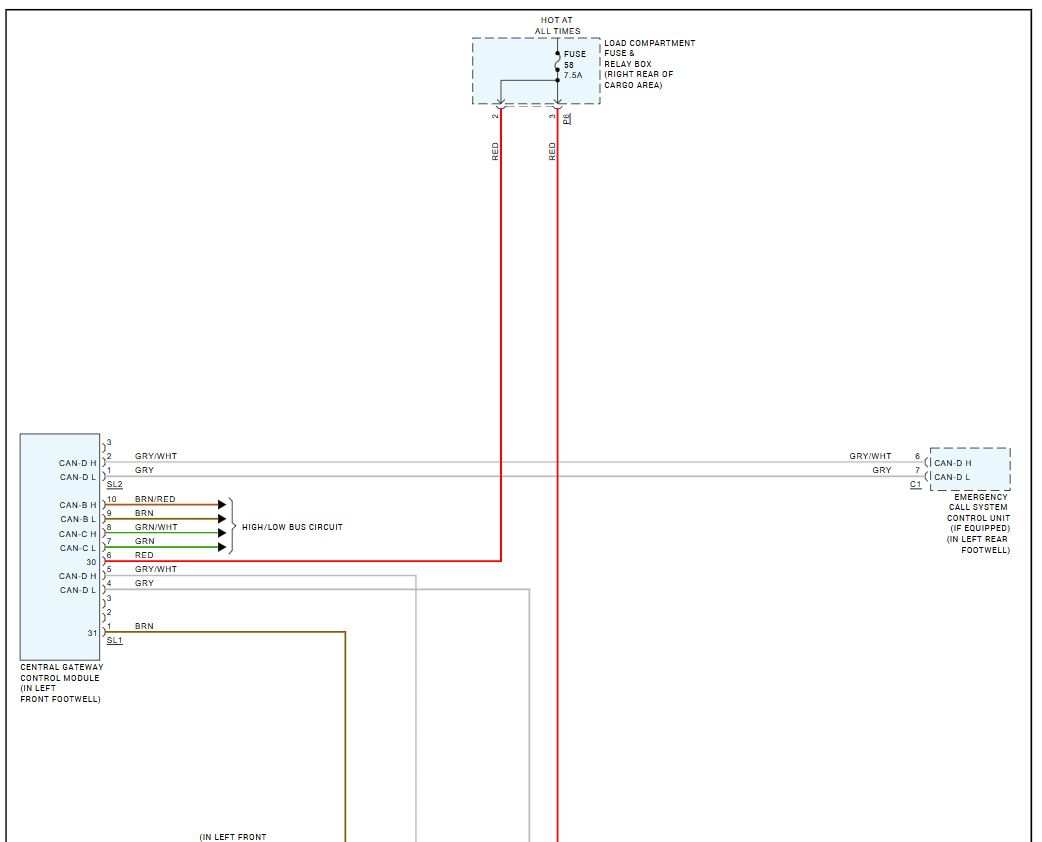Click the CAN-B L terminal label
The width and height of the screenshot is (1042, 842).
(x=78, y=519)
